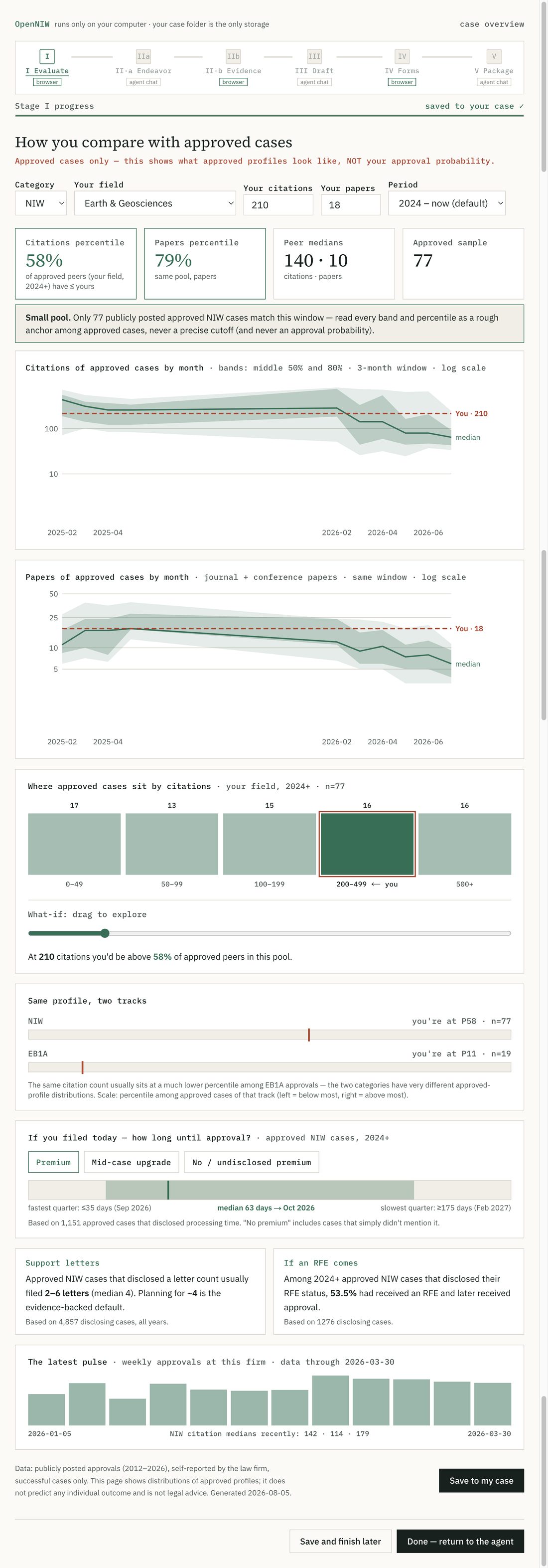Go to stage IV Forms step

point(402,67)
